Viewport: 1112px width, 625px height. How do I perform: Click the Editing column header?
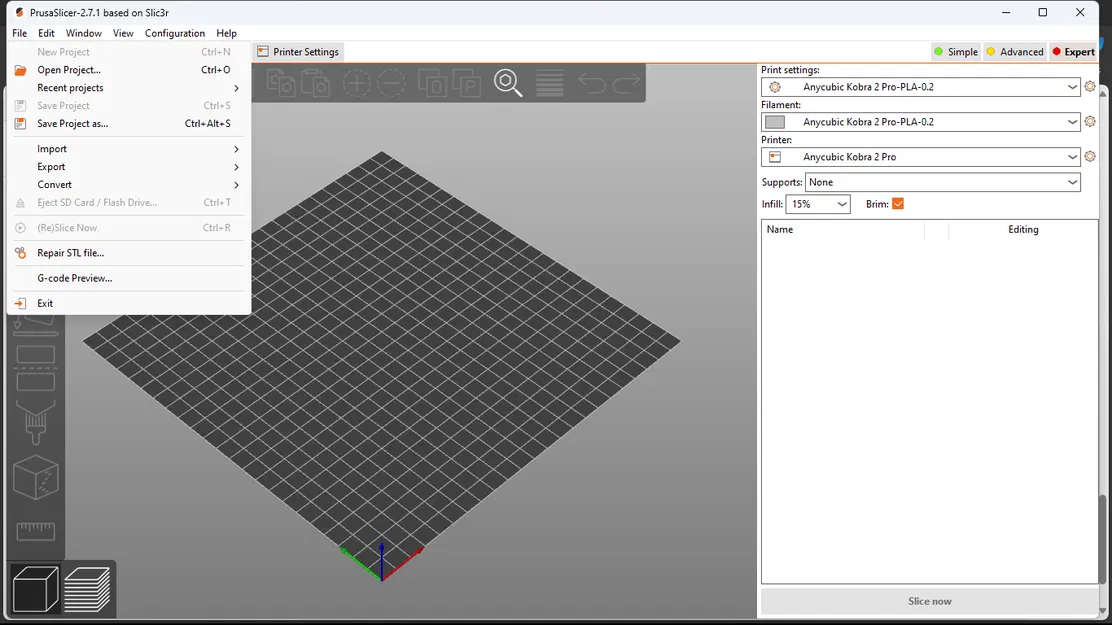click(x=1023, y=229)
